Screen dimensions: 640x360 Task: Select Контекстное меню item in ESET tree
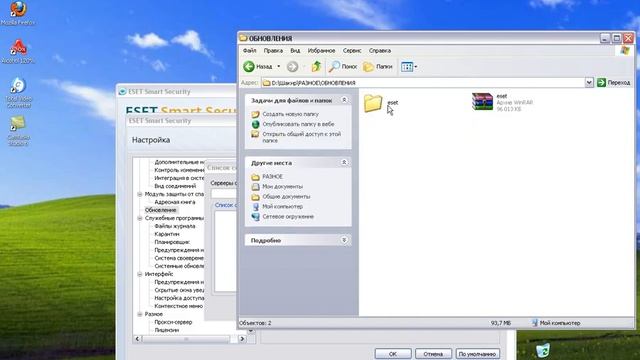click(x=178, y=306)
